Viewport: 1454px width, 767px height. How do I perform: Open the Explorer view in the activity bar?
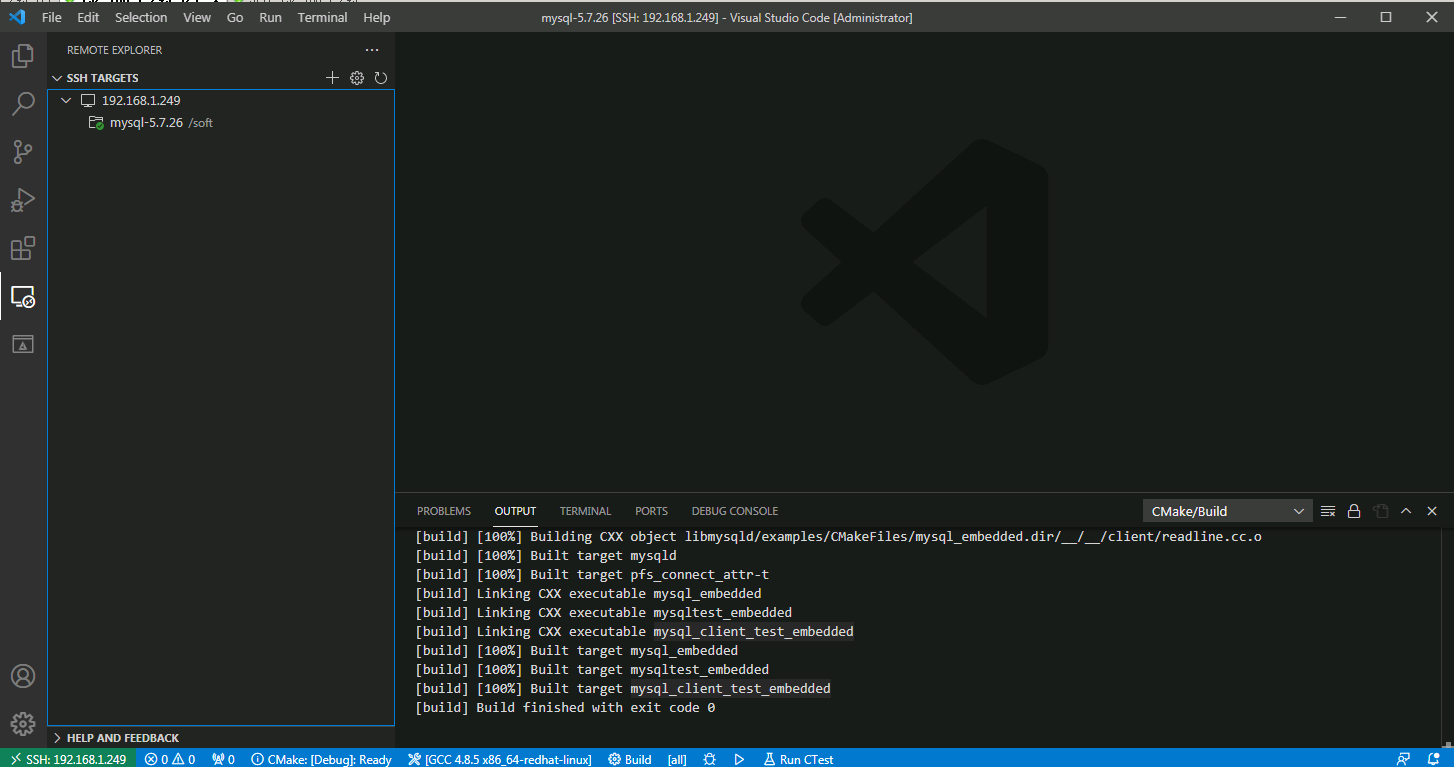[23, 56]
